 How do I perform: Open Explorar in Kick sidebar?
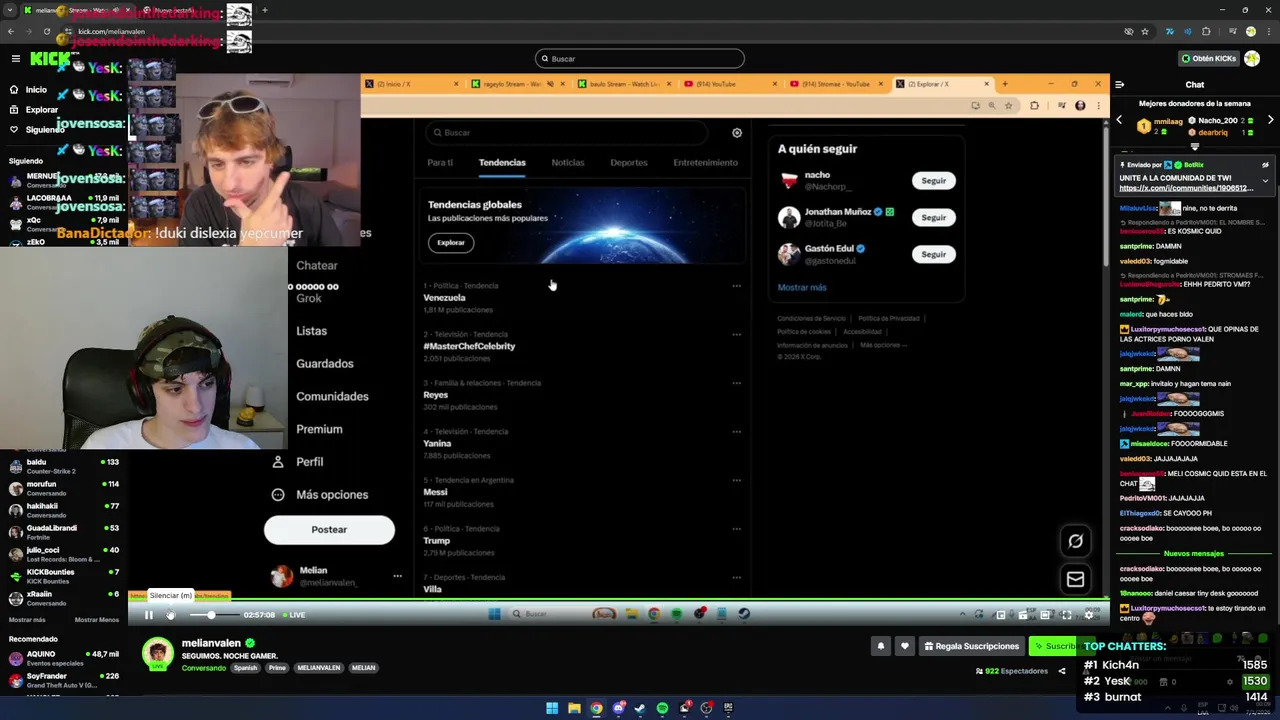41,110
